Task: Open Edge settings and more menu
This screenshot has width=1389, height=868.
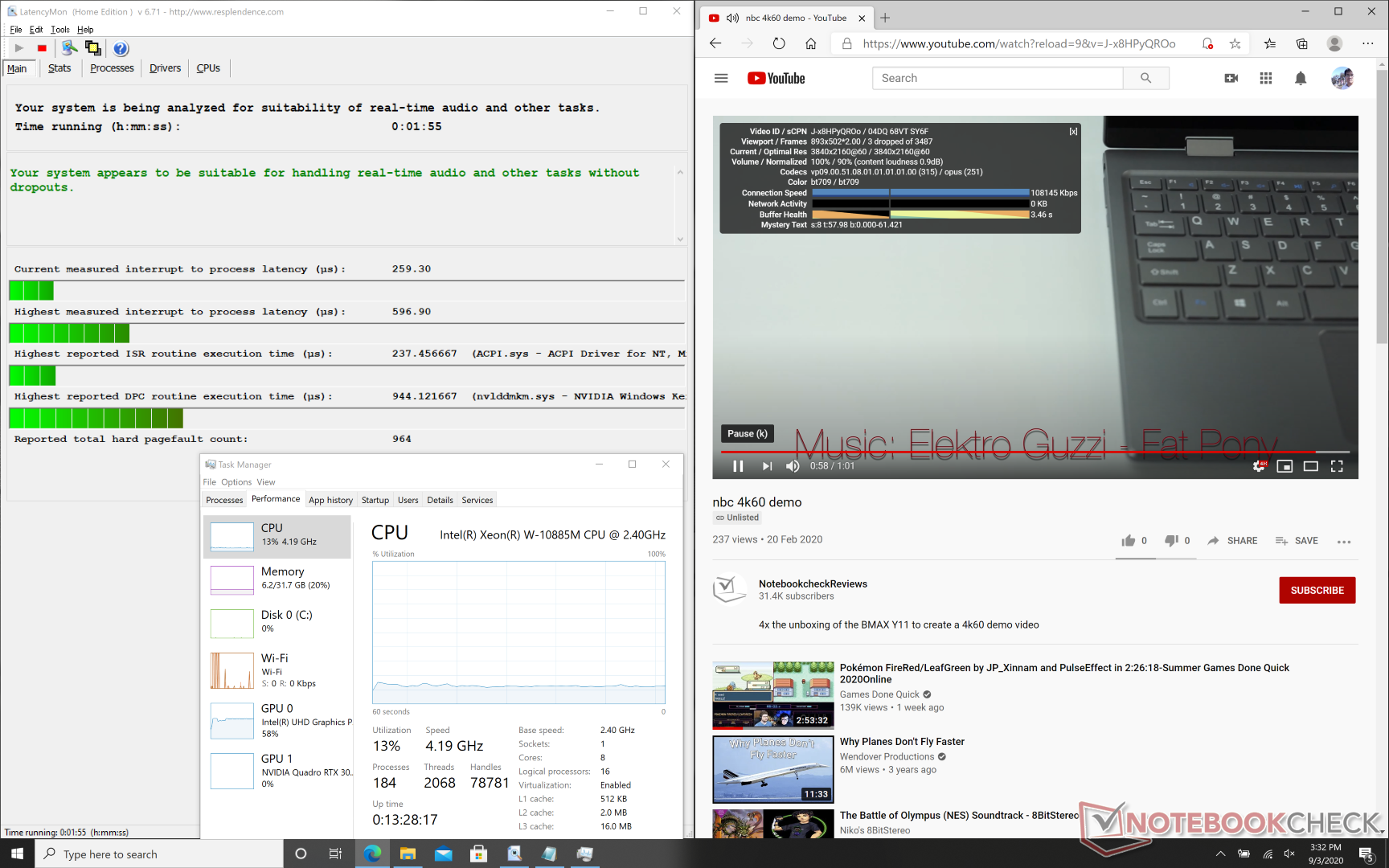Action: click(1368, 43)
